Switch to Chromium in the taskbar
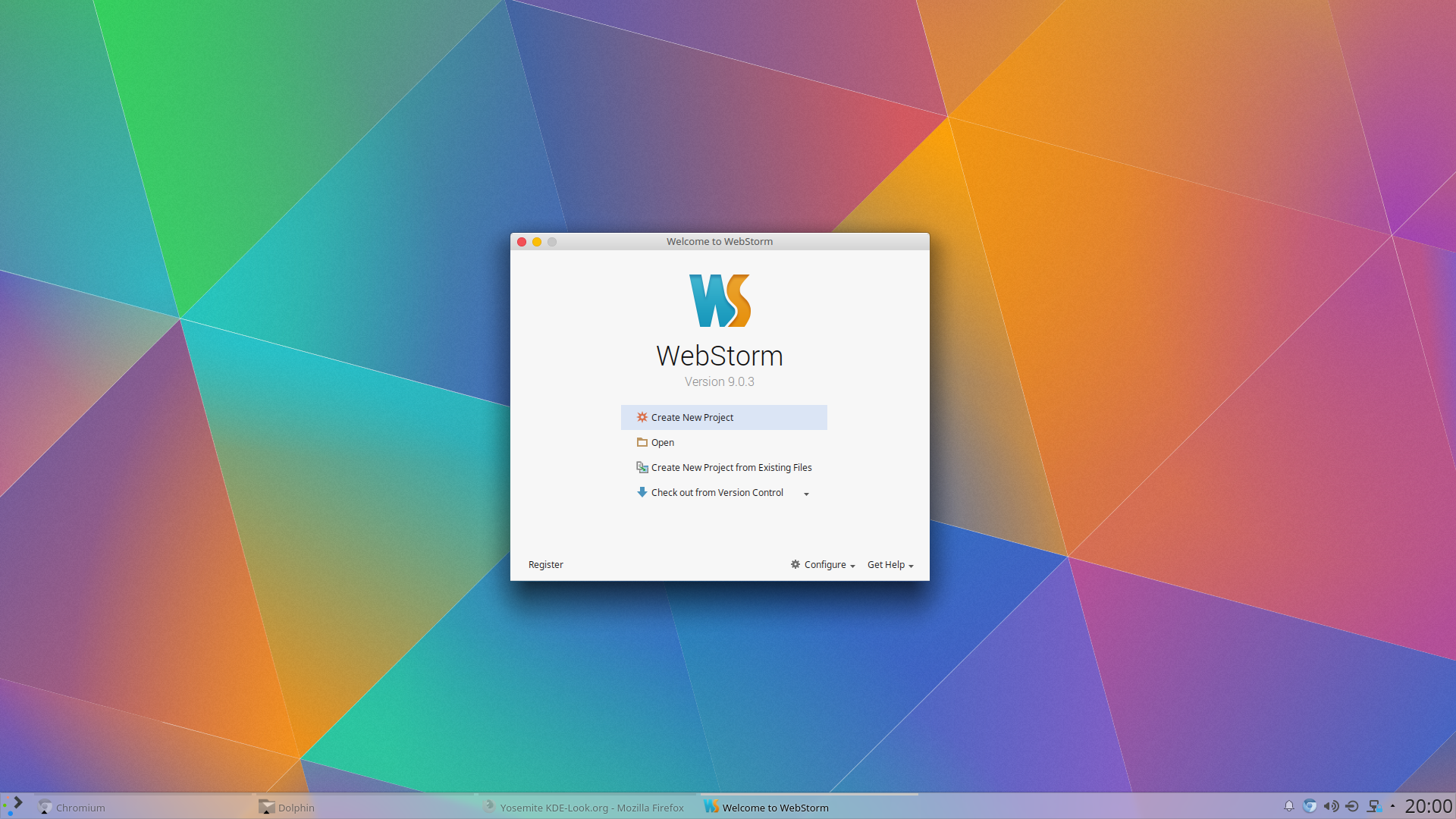The height and width of the screenshot is (819, 1456). (x=144, y=807)
